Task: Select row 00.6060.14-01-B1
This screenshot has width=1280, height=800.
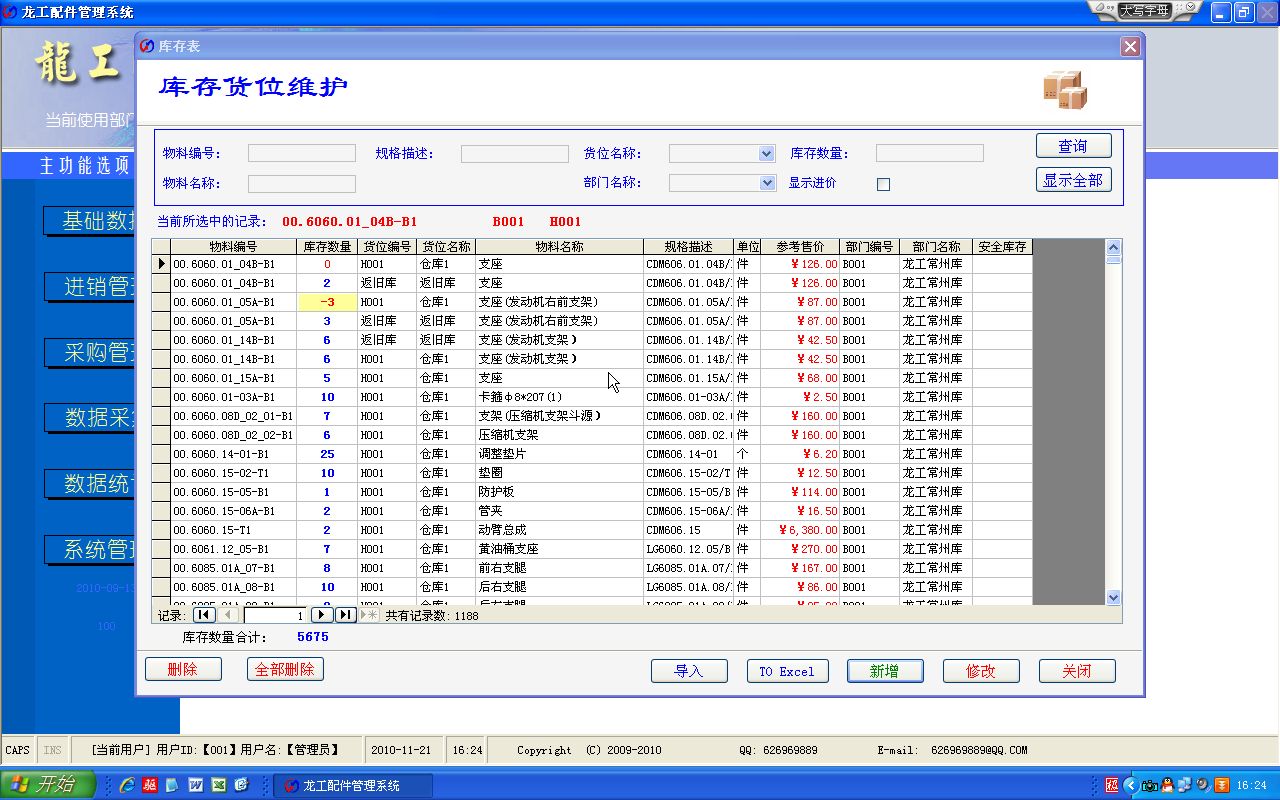Action: click(591, 454)
